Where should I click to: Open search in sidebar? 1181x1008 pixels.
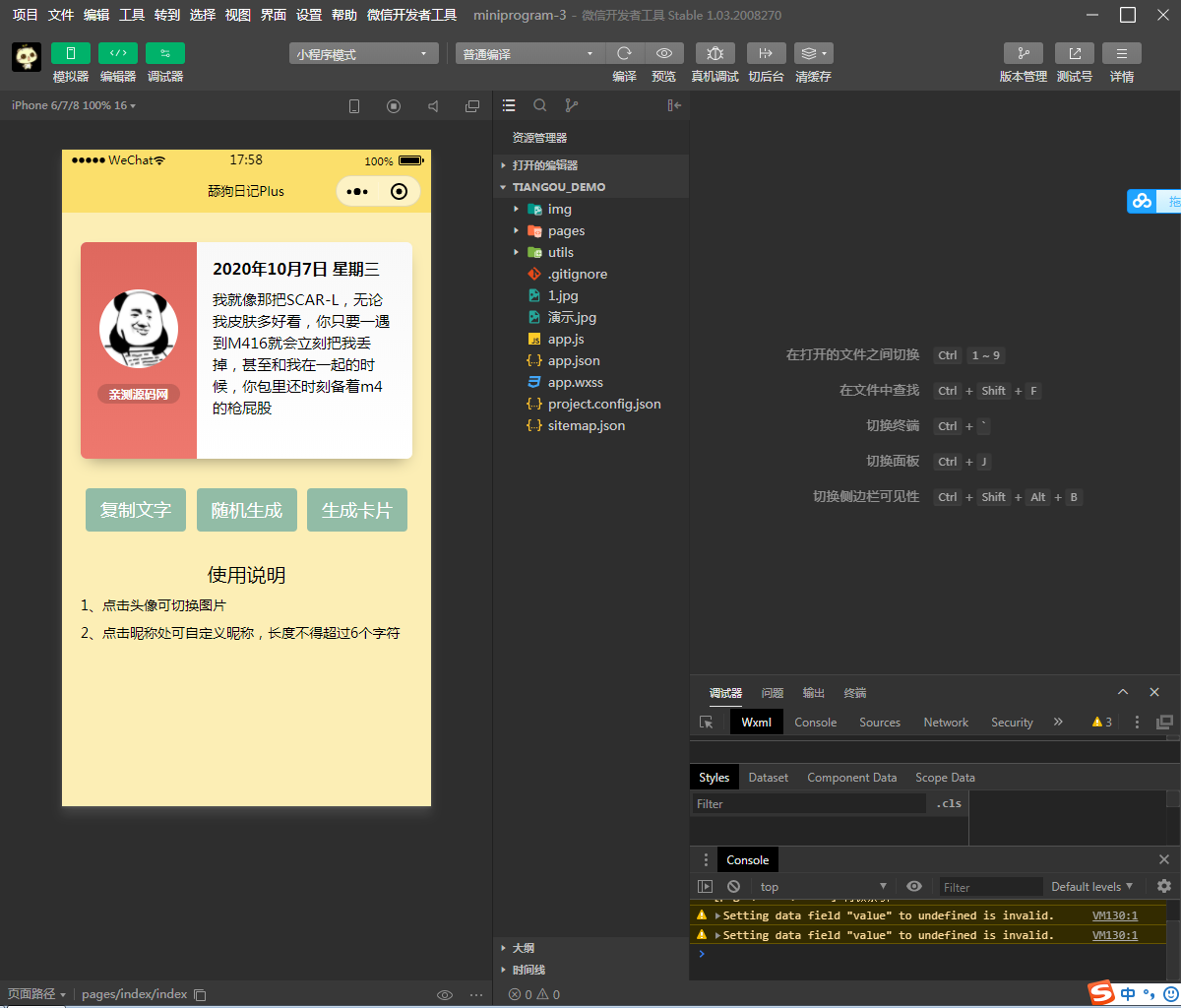[x=540, y=105]
